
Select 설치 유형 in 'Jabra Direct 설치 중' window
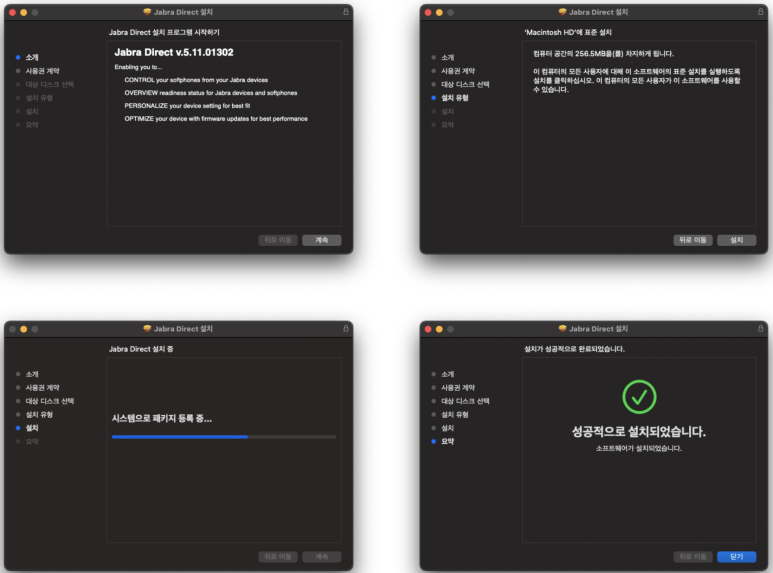coord(39,414)
